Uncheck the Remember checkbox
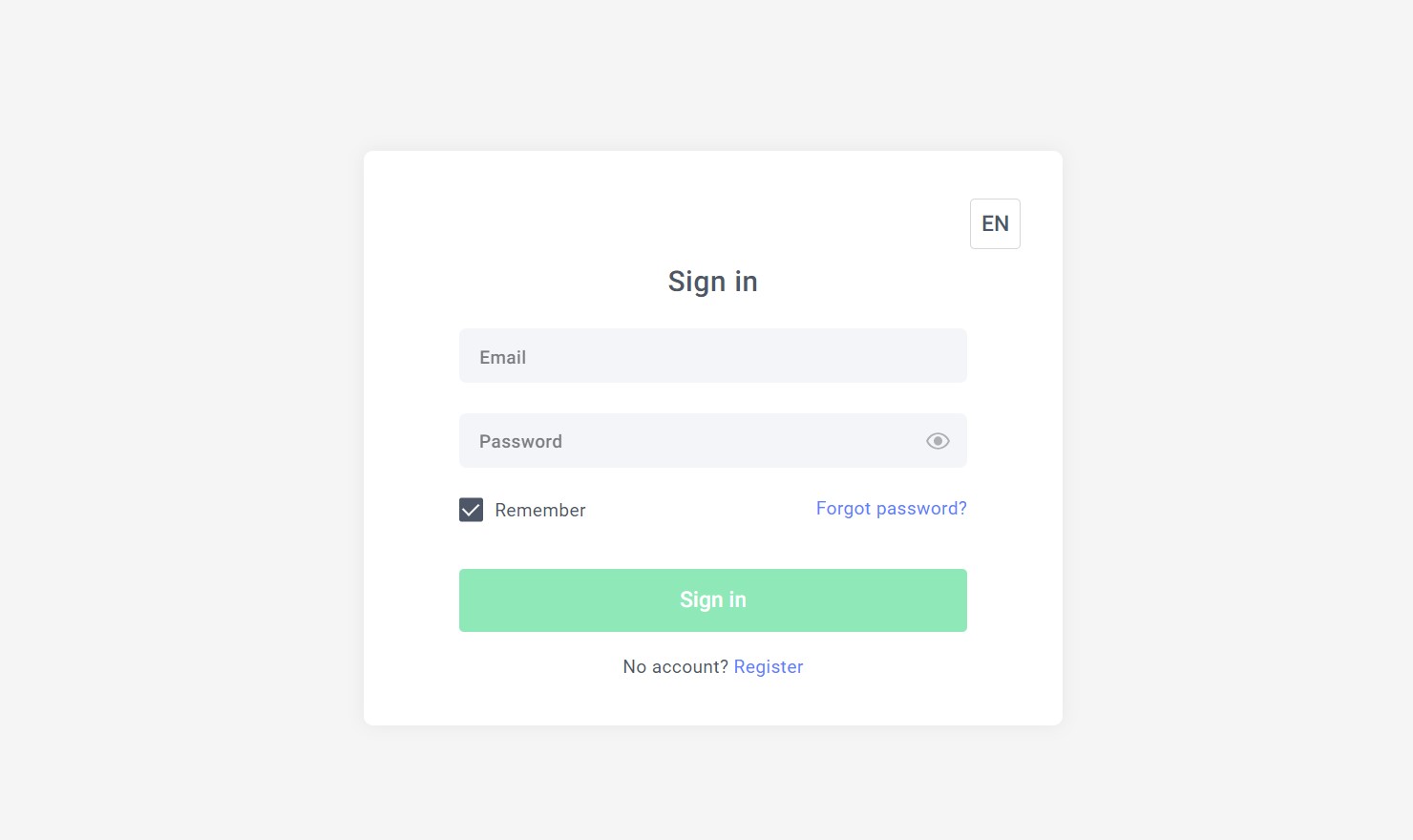The height and width of the screenshot is (840, 1413). point(471,510)
